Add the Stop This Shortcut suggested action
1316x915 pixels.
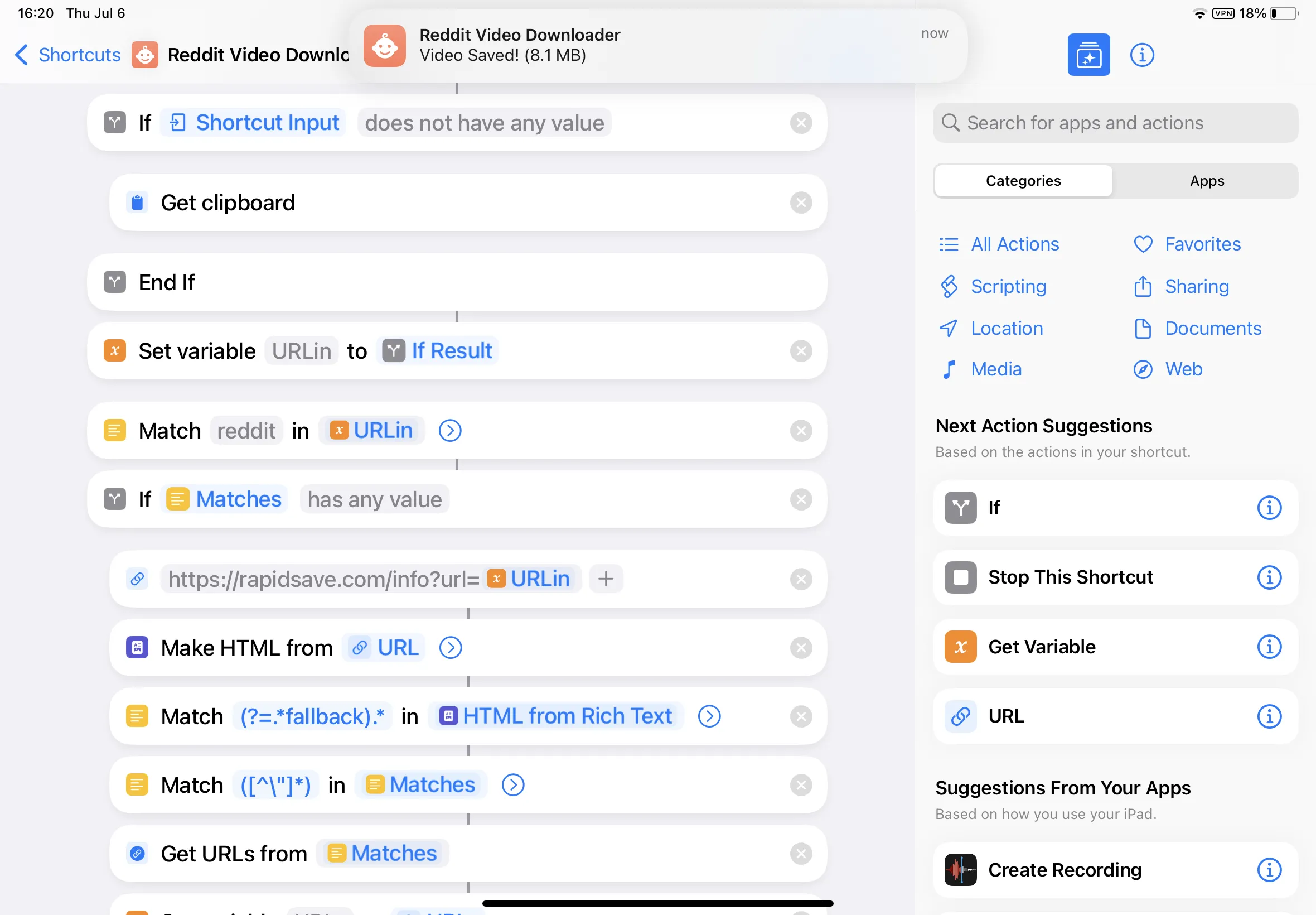(x=1115, y=577)
